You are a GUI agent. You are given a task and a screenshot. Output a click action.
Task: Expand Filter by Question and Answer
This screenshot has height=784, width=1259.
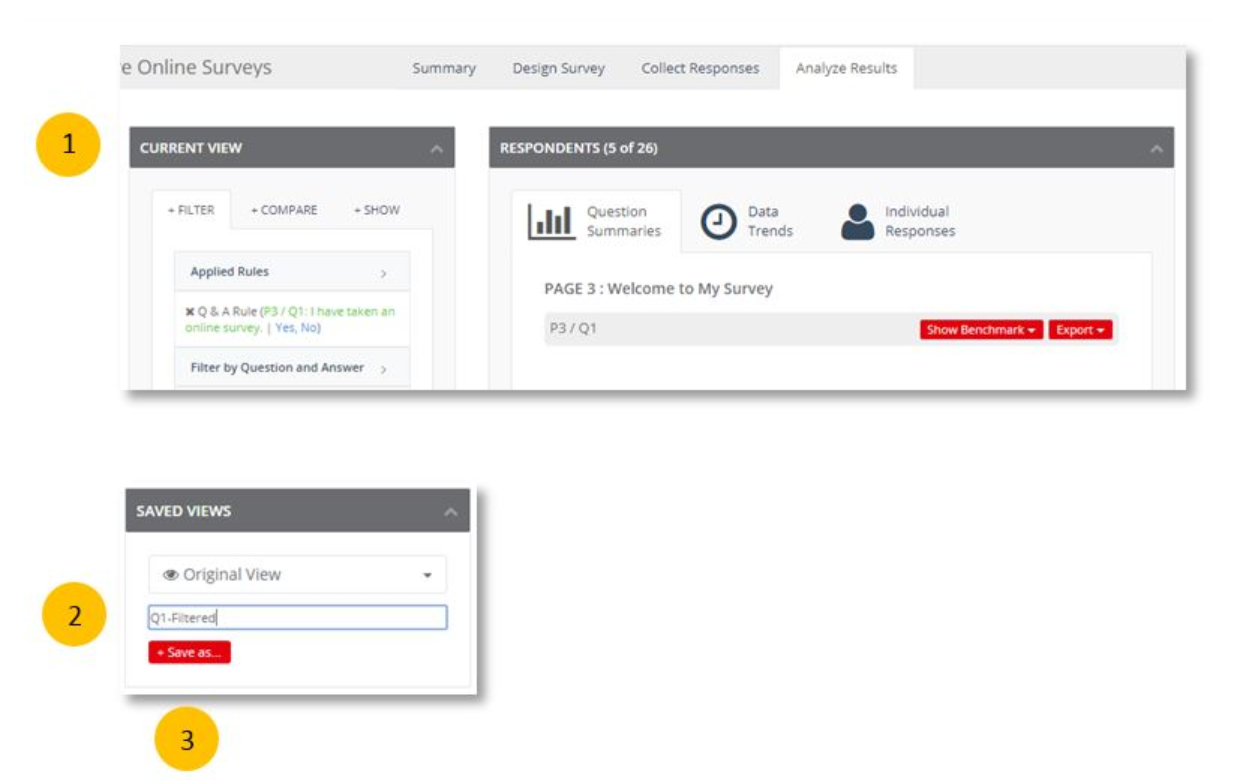coord(383,369)
